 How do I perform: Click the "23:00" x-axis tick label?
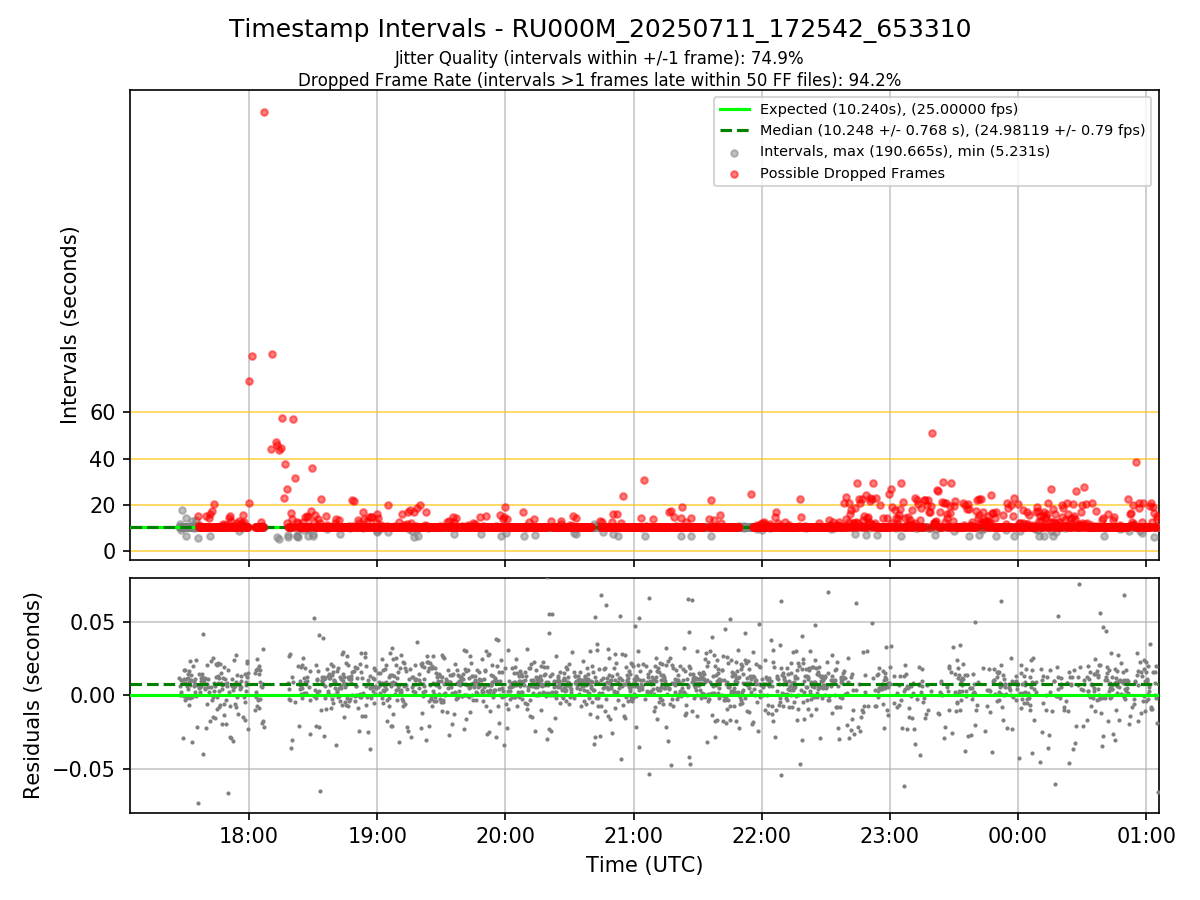tap(890, 834)
